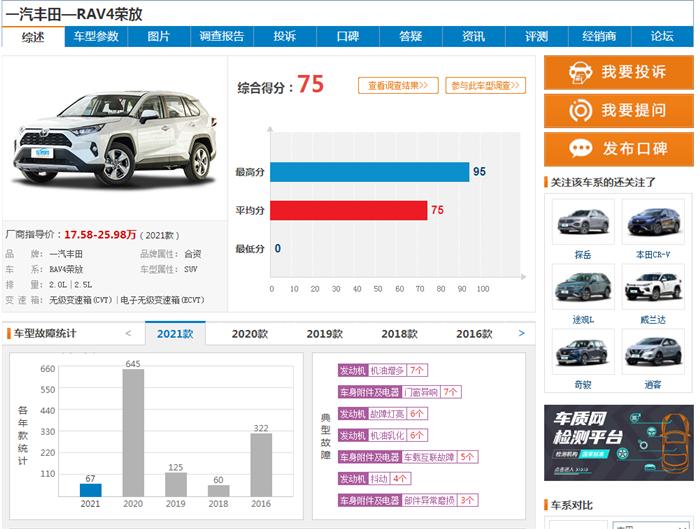Open the 答疑 tab
This screenshot has width=700, height=529.
pyautogui.click(x=411, y=36)
